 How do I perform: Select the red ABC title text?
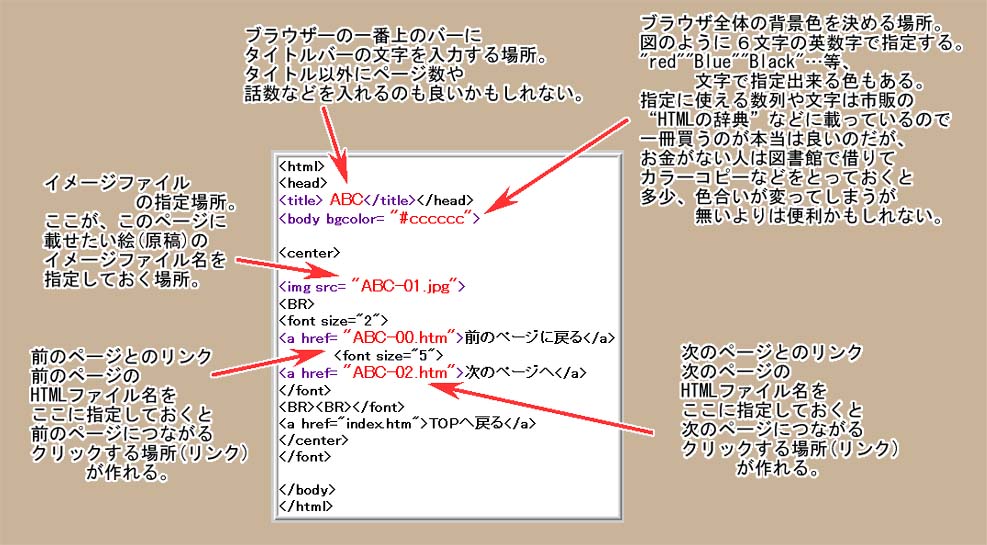pyautogui.click(x=346, y=199)
